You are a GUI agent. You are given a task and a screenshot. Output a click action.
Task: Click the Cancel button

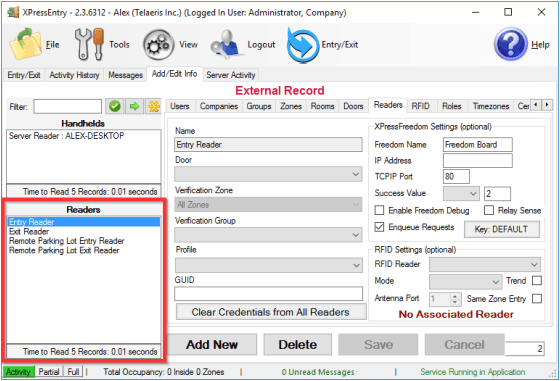(465, 345)
